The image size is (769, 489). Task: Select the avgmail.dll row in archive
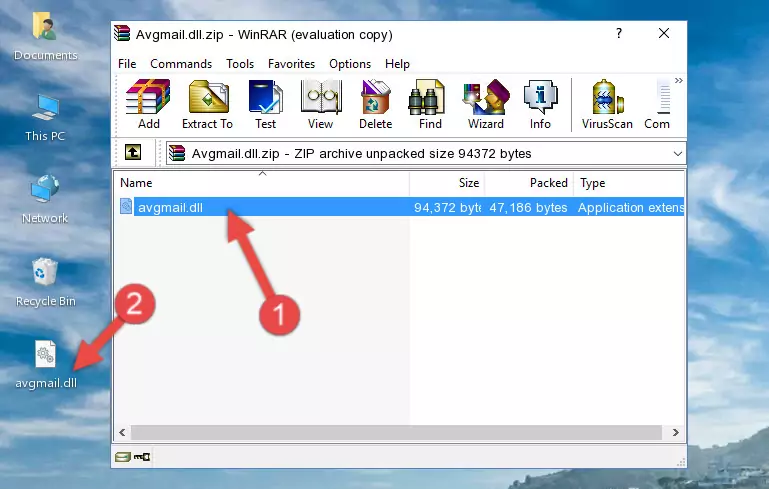pyautogui.click(x=401, y=207)
